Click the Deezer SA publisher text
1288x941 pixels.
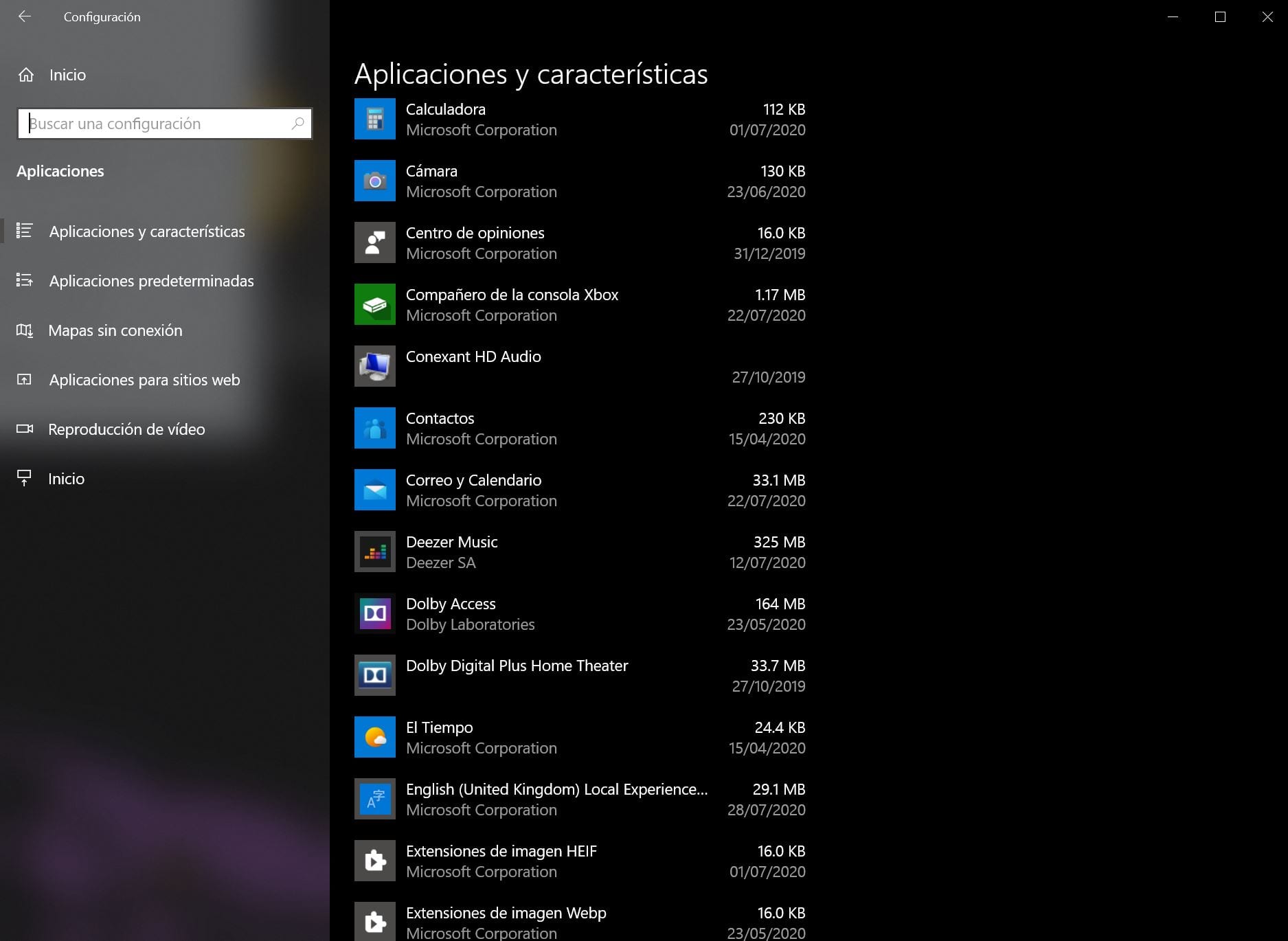pyautogui.click(x=441, y=563)
